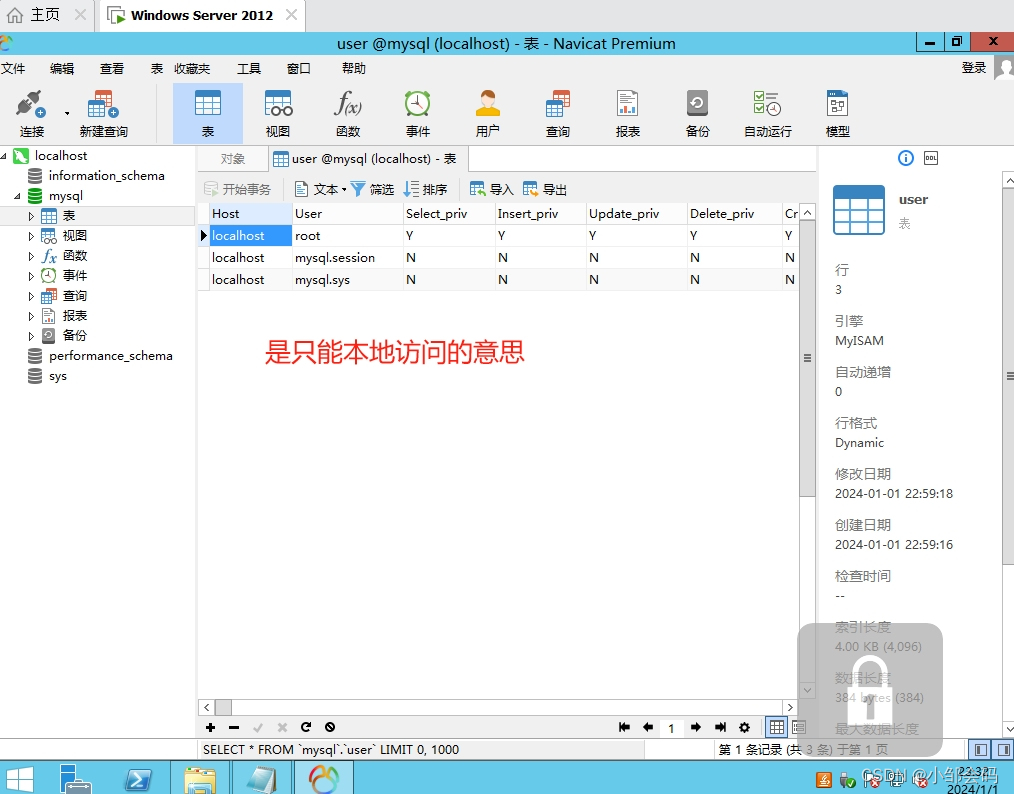Screen dimensions: 1014x794
Task: Go to the previous page arrow
Action: (648, 727)
